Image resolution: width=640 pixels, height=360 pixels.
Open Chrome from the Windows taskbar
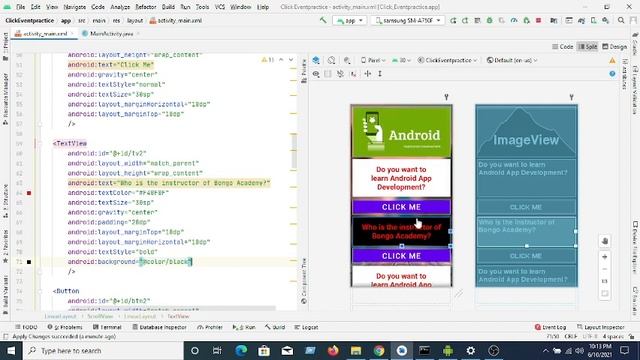(x=379, y=351)
